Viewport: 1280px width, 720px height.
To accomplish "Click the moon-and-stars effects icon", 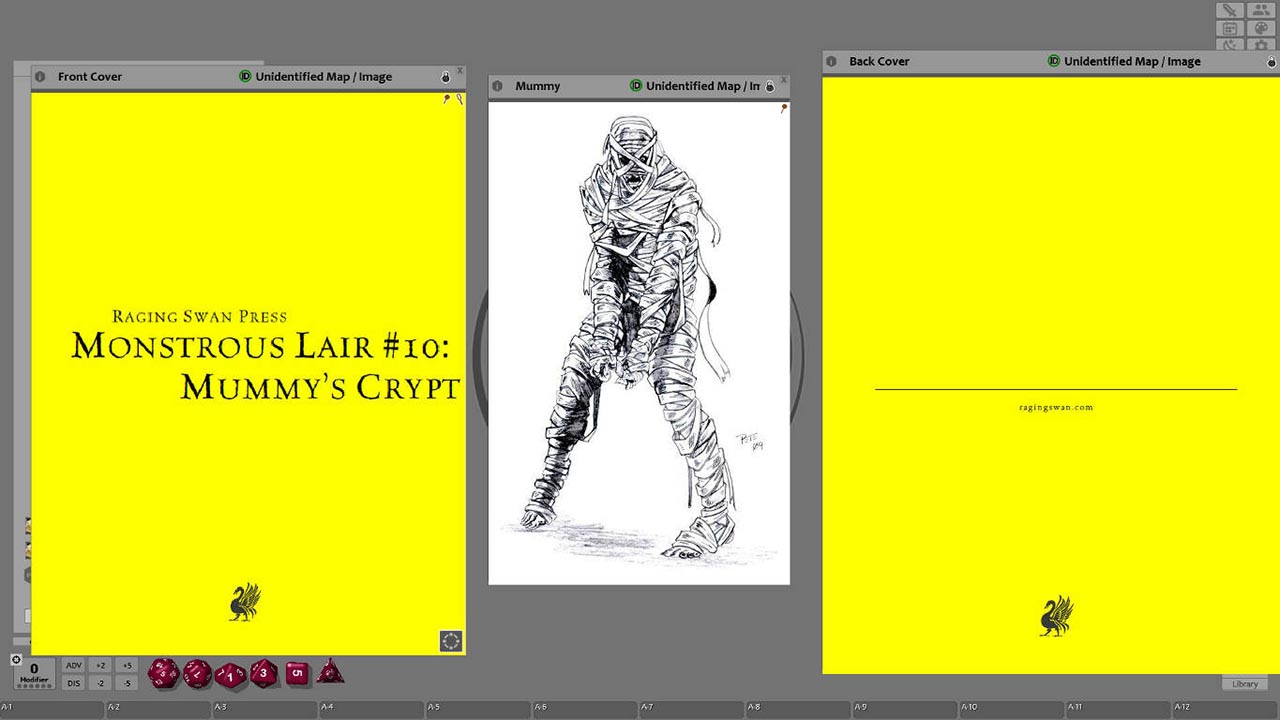I will click(x=1229, y=46).
